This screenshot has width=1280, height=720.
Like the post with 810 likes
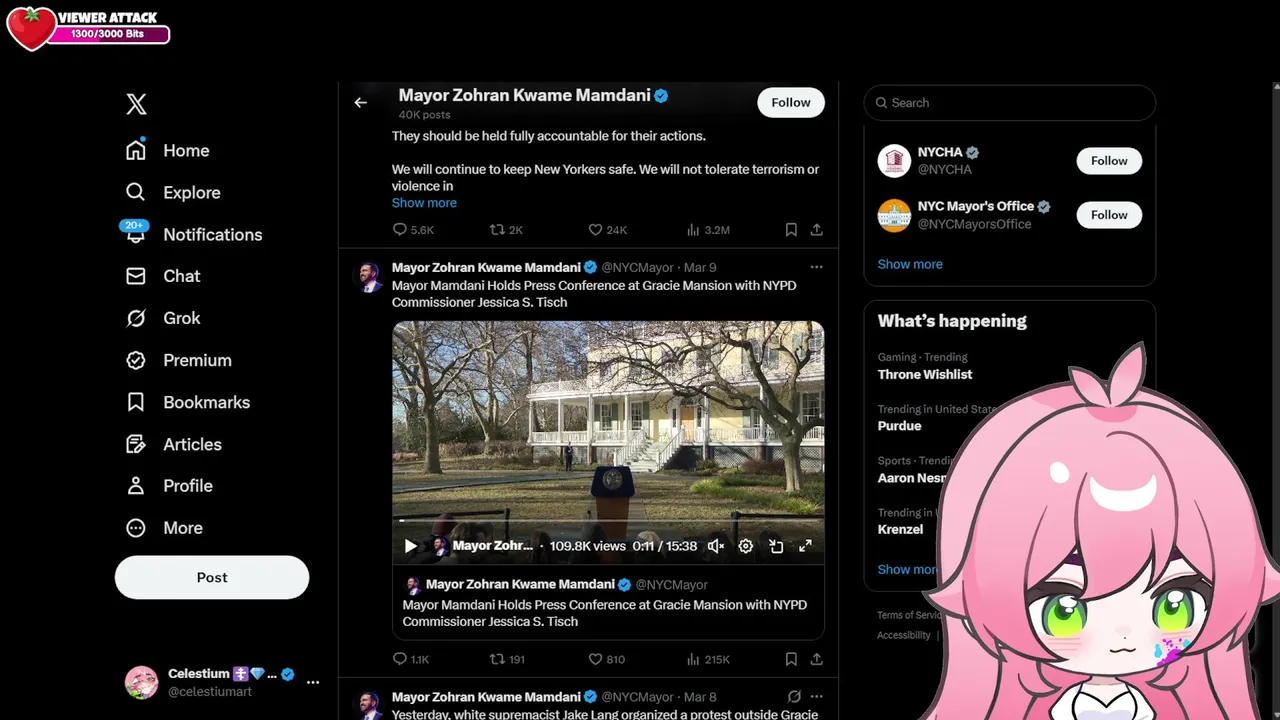tap(606, 660)
